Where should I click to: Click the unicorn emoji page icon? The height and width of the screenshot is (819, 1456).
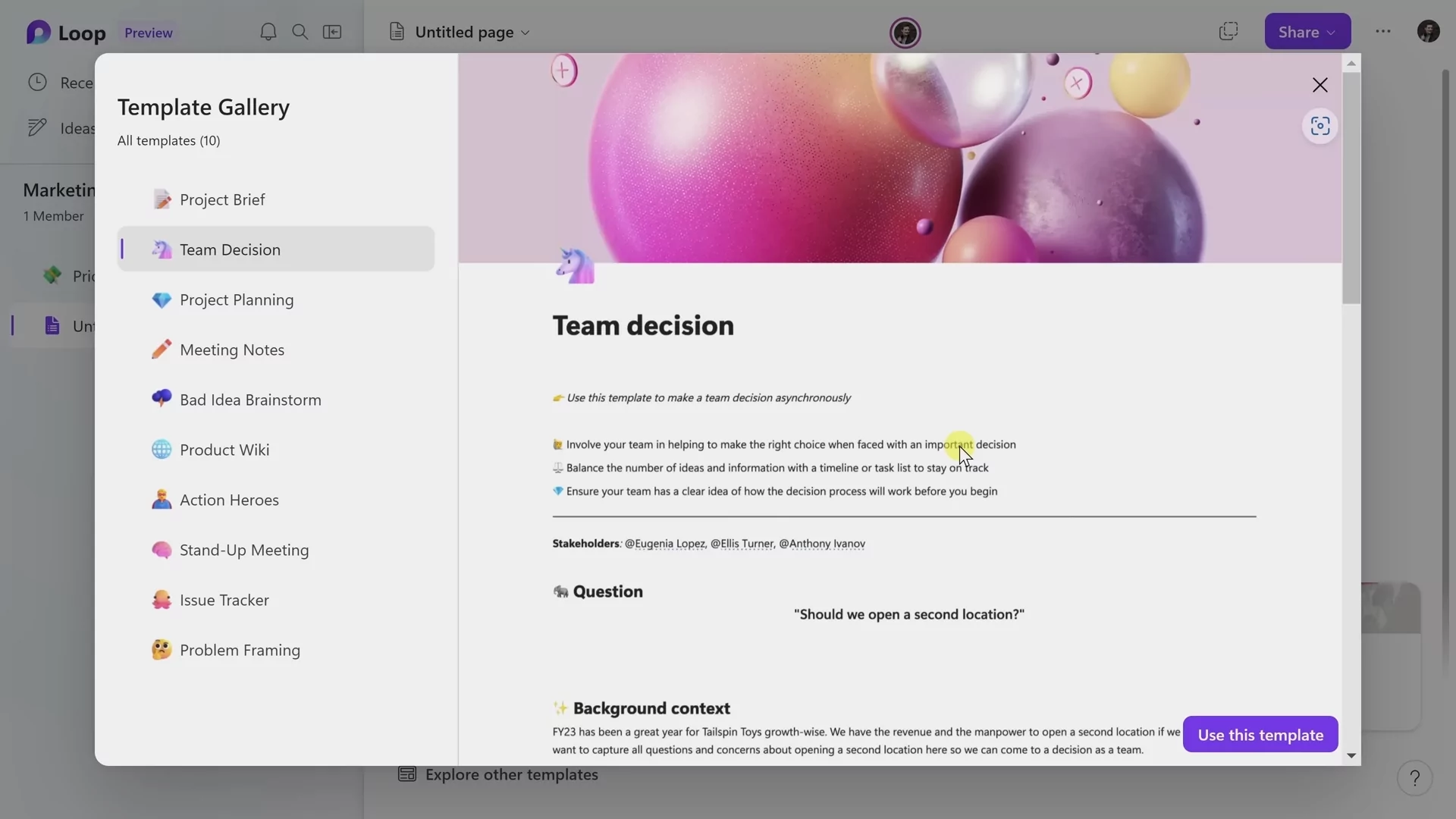pos(576,265)
